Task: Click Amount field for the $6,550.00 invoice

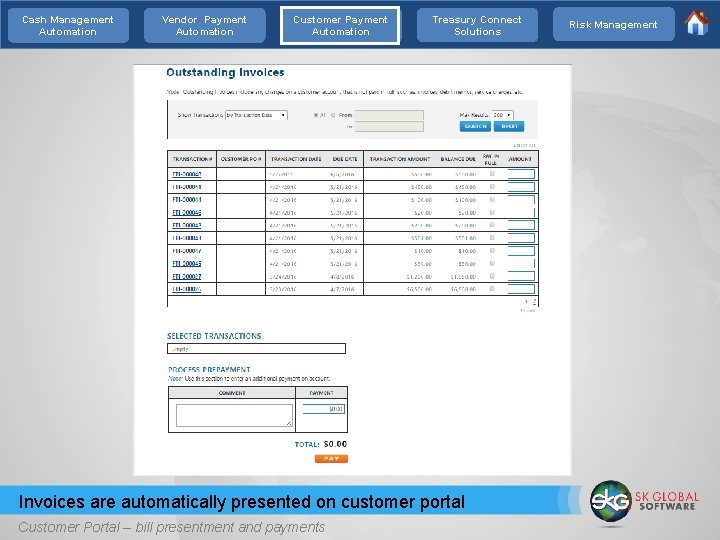Action: [x=521, y=289]
